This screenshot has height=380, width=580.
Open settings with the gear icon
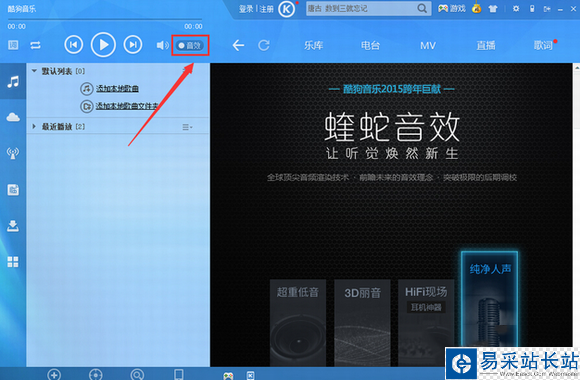point(516,9)
